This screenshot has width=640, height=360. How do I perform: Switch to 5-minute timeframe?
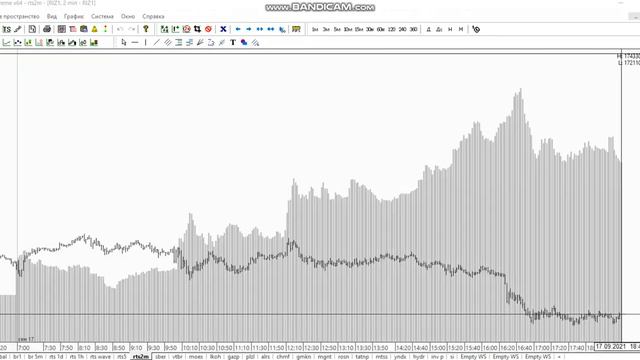[337, 29]
